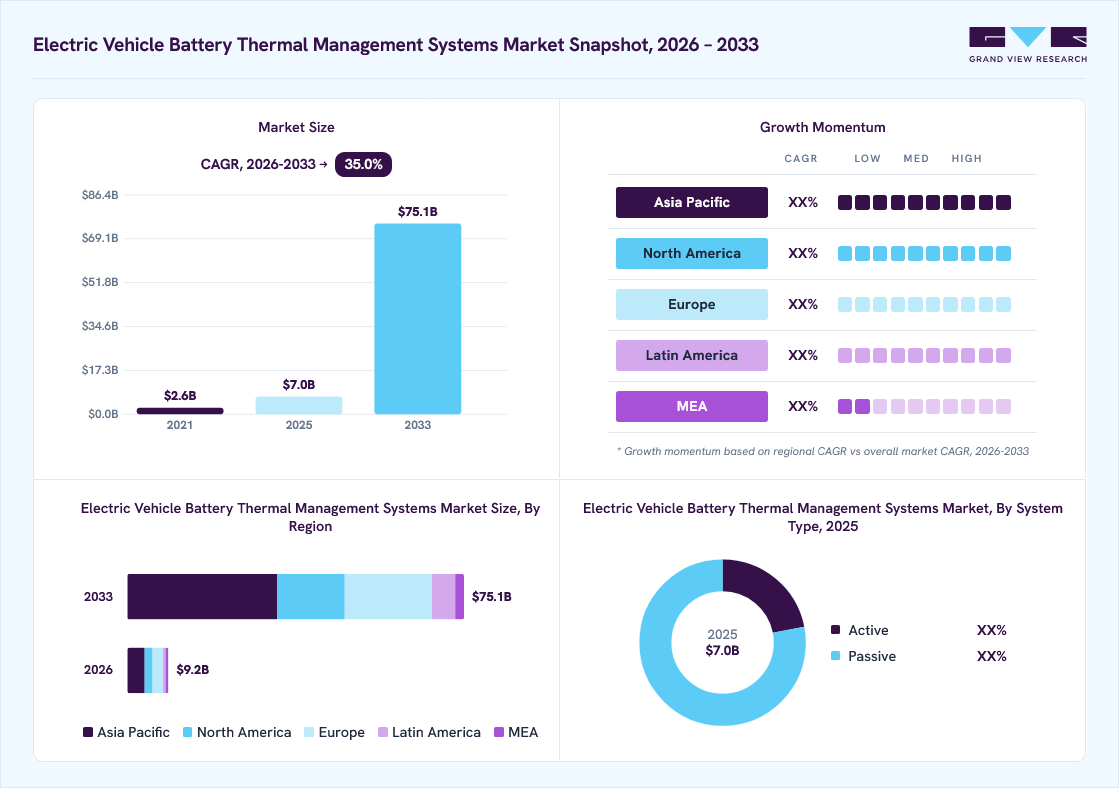
Task: Click the 2033 market size bar
Action: (x=418, y=319)
